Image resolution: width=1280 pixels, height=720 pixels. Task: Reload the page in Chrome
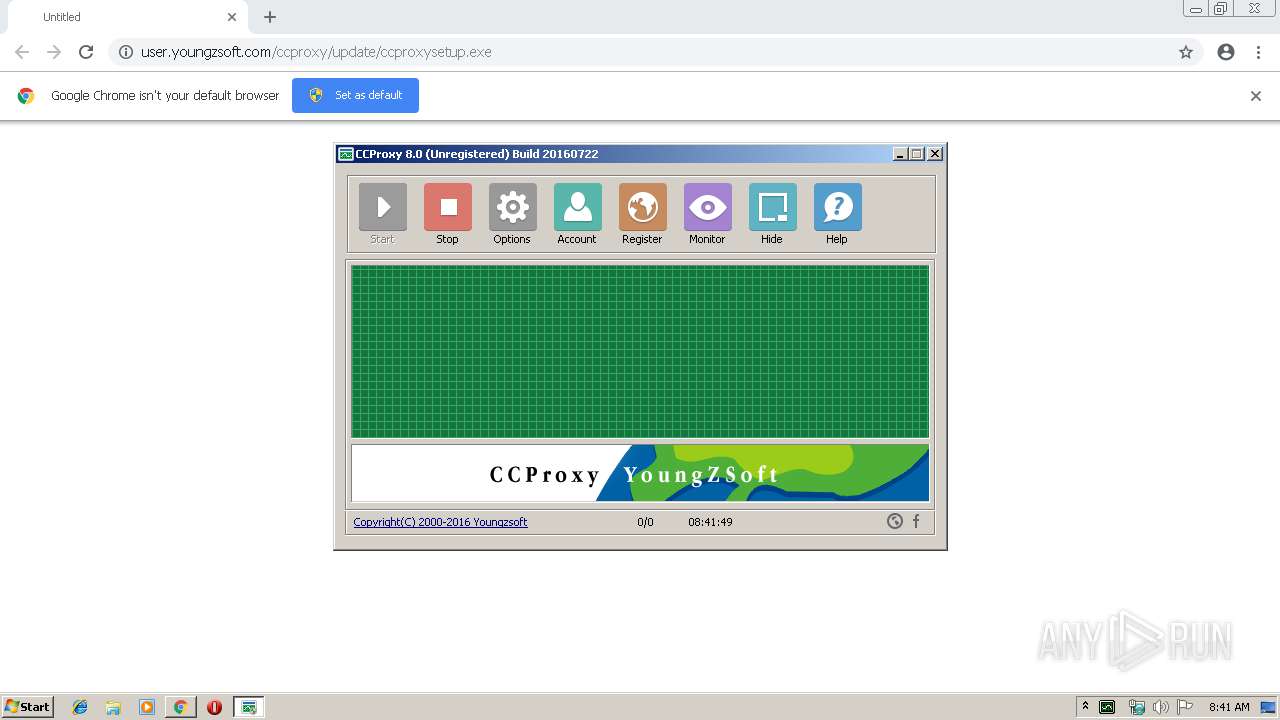pyautogui.click(x=86, y=52)
